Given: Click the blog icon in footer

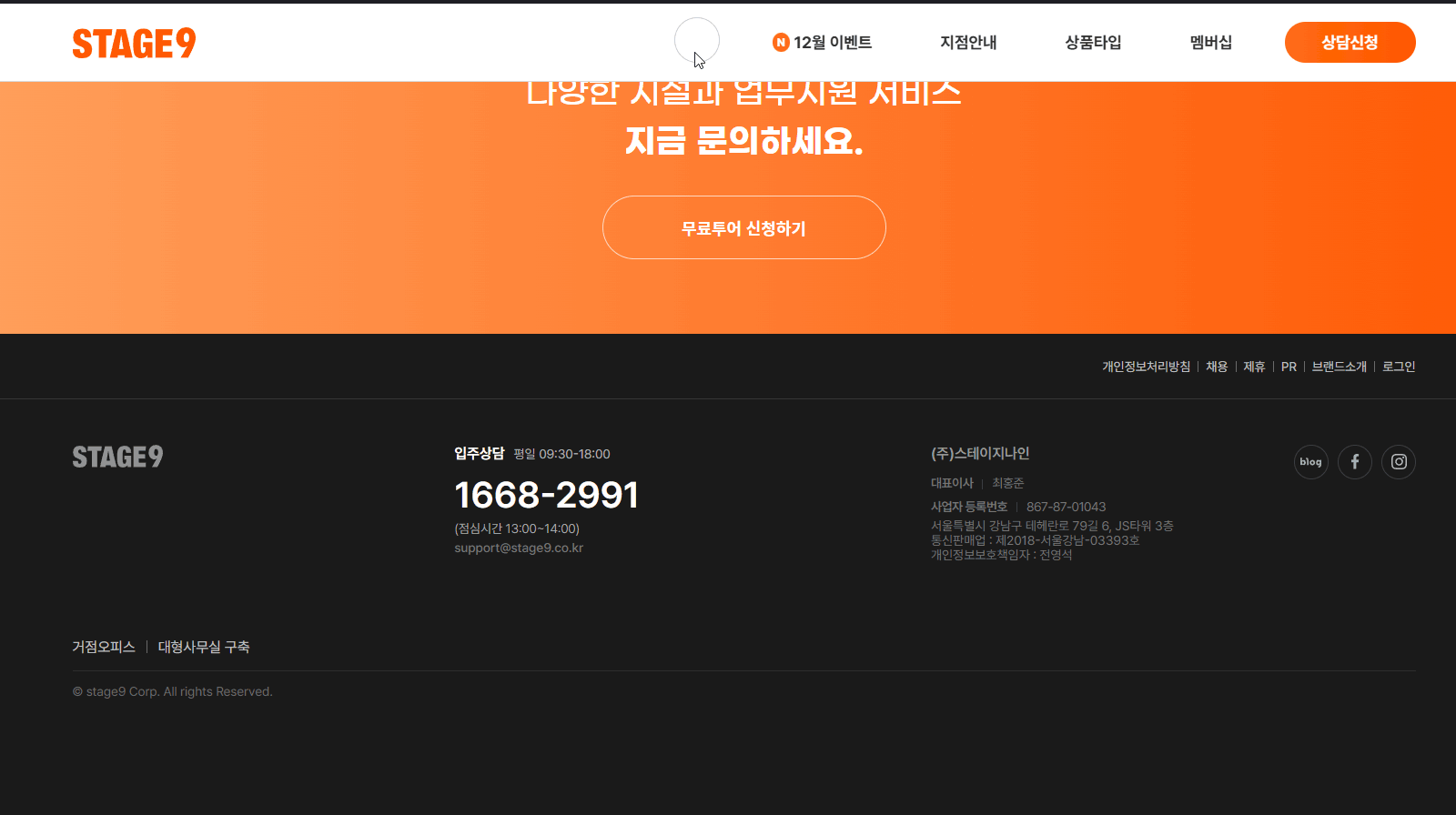Looking at the screenshot, I should pyautogui.click(x=1310, y=462).
